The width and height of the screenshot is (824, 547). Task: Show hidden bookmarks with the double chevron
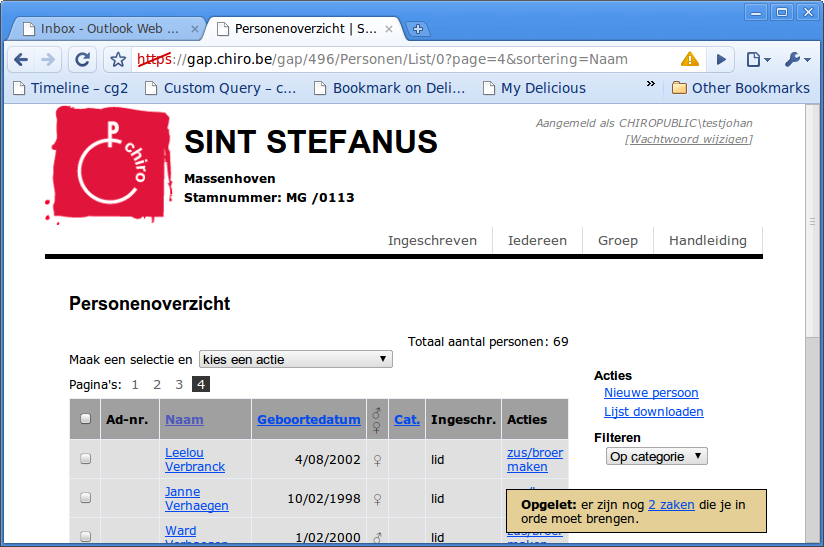pyautogui.click(x=651, y=84)
